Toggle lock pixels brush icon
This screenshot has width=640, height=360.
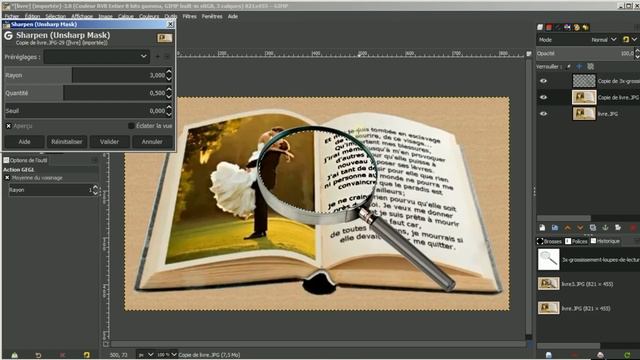click(569, 67)
